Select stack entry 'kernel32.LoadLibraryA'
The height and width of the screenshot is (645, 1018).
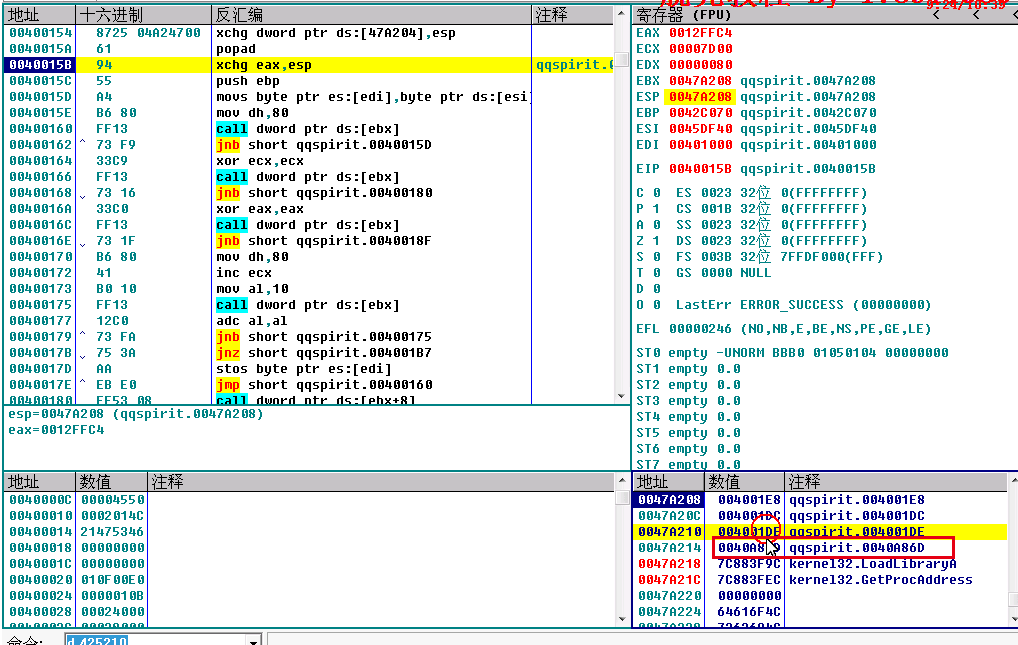(x=872, y=564)
